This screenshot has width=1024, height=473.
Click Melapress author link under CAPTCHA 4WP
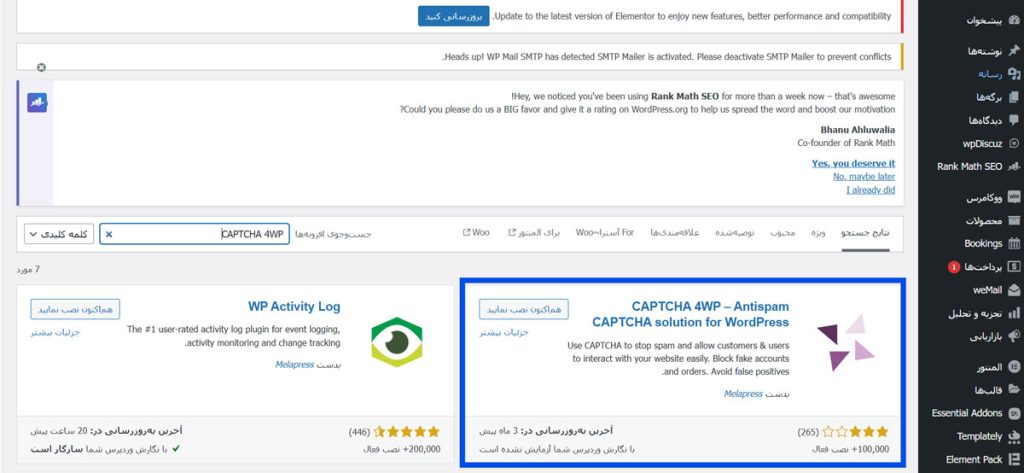click(x=743, y=394)
